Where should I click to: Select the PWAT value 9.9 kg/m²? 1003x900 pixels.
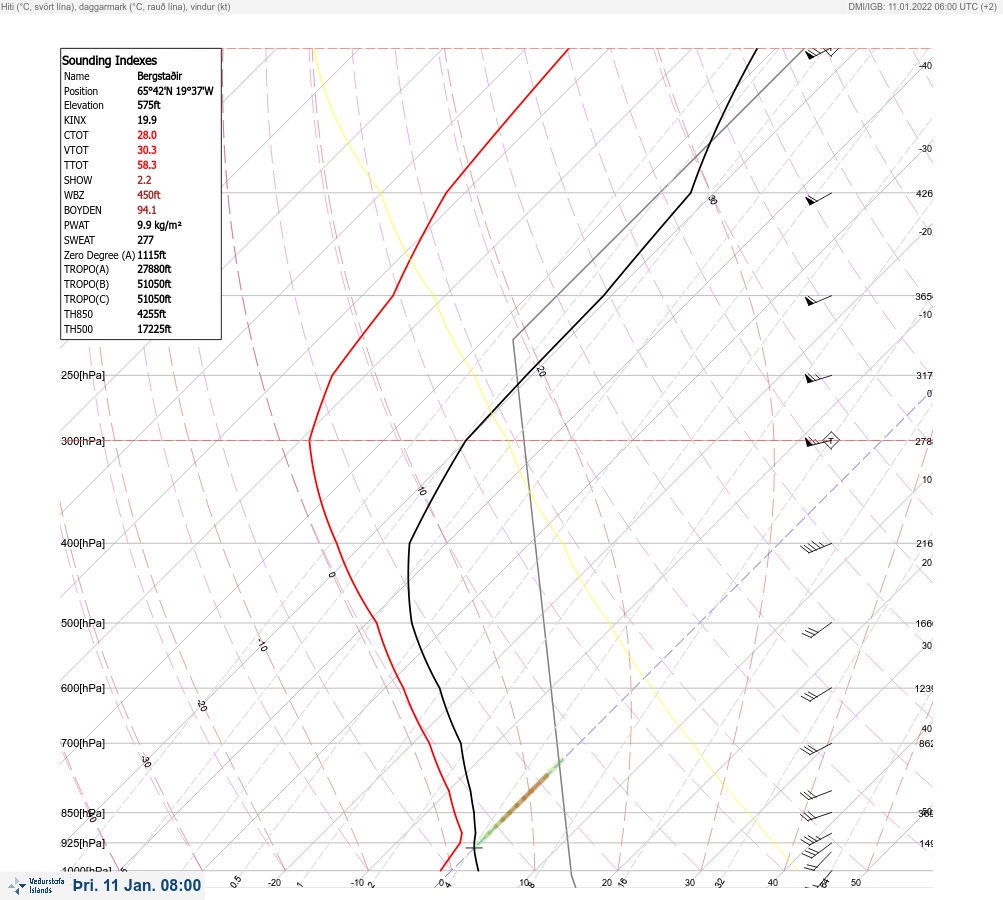click(x=159, y=225)
